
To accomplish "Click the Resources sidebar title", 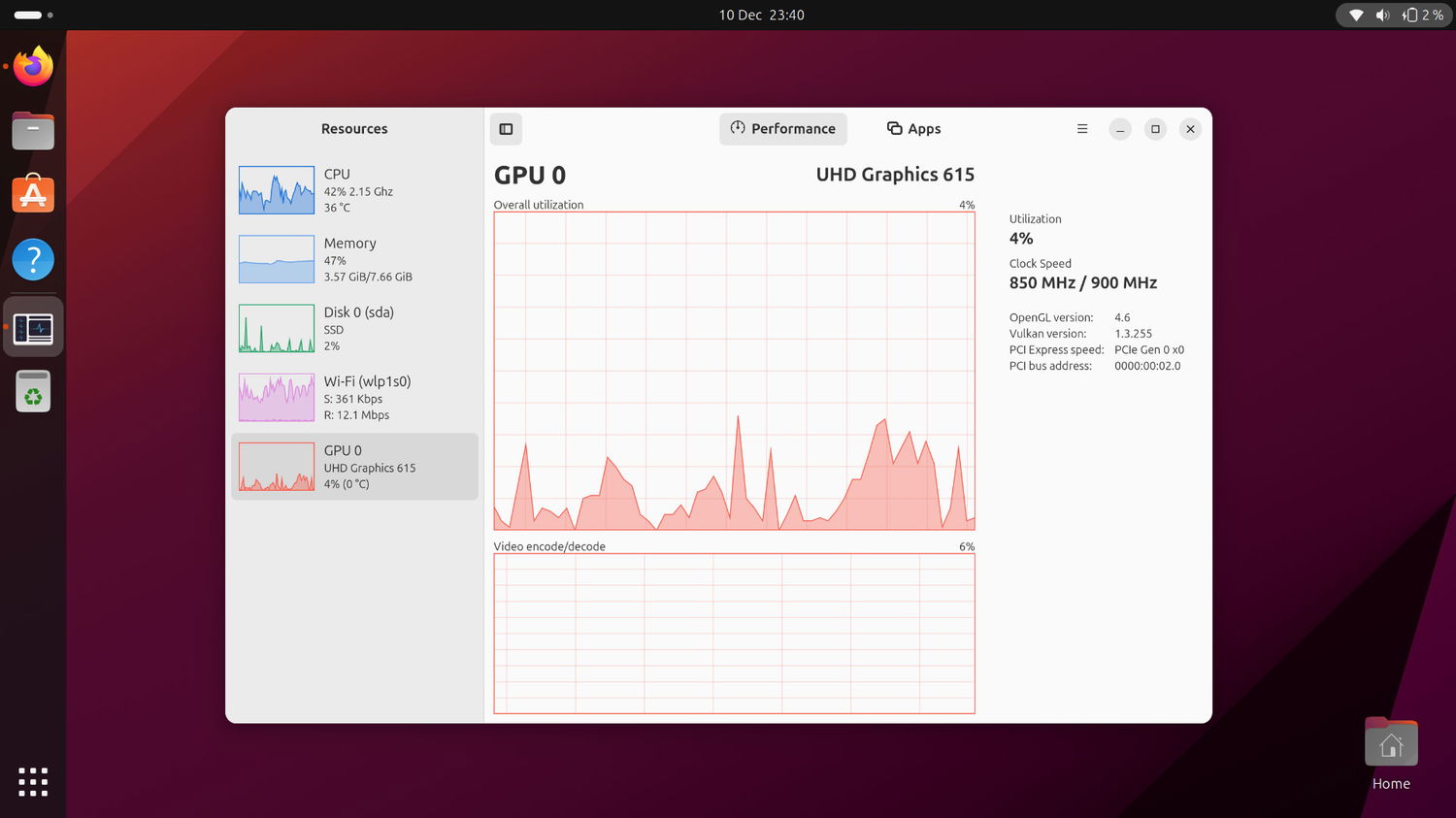I will 354,129.
